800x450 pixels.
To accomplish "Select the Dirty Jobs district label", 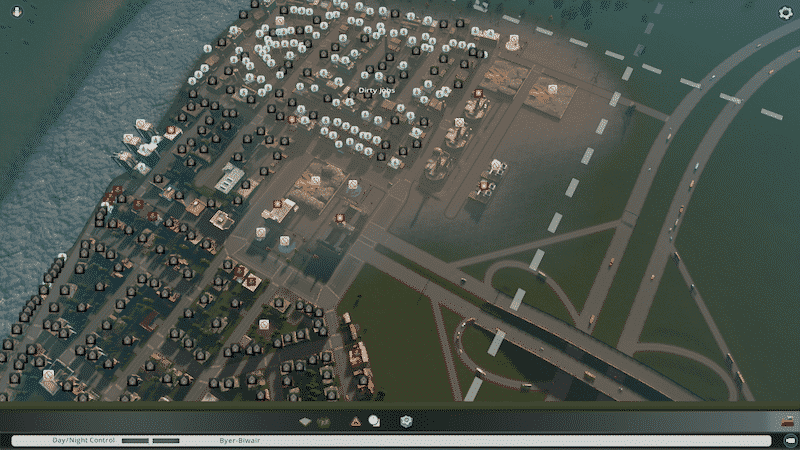I will 375,90.
